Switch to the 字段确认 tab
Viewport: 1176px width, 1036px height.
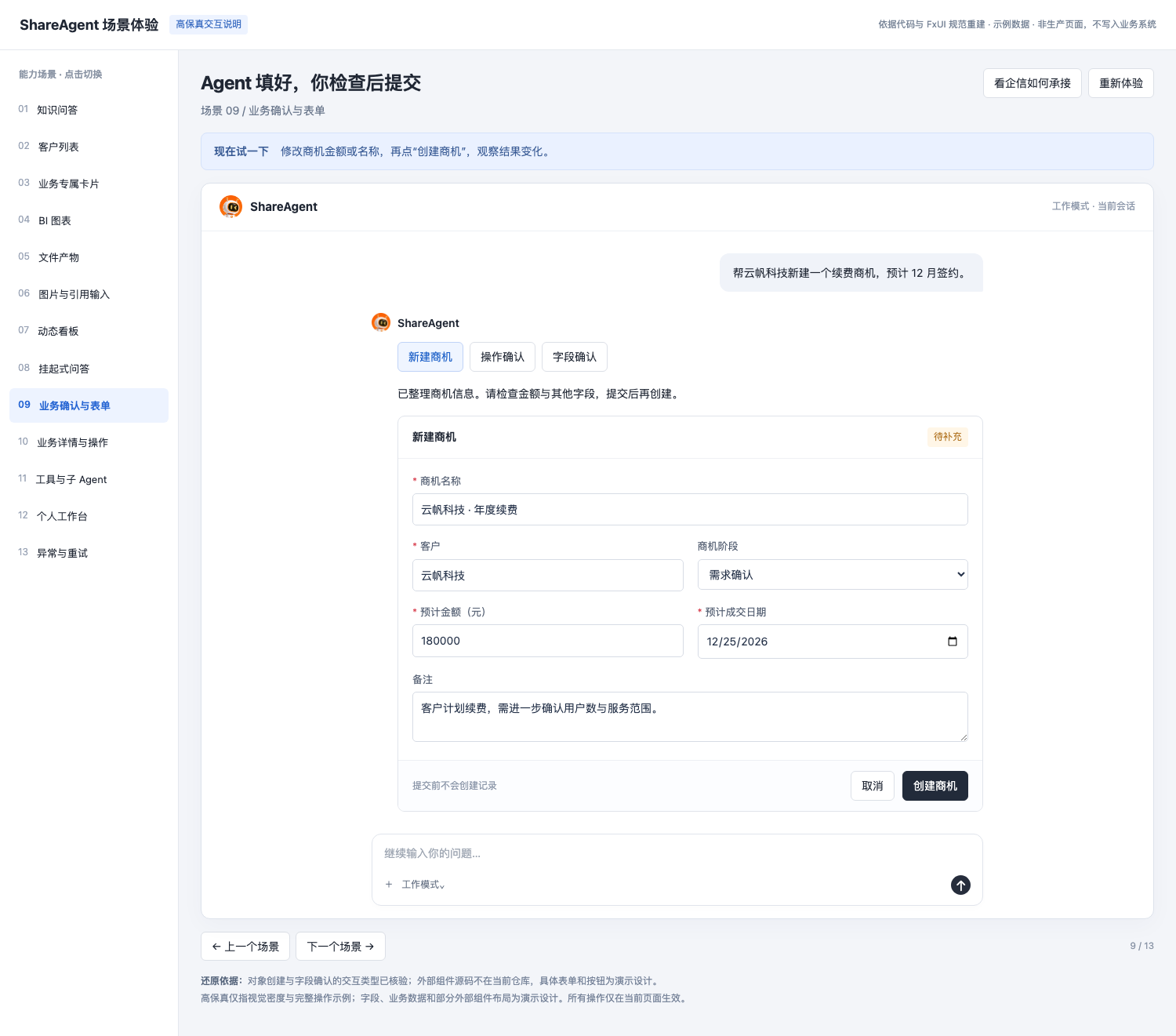575,357
